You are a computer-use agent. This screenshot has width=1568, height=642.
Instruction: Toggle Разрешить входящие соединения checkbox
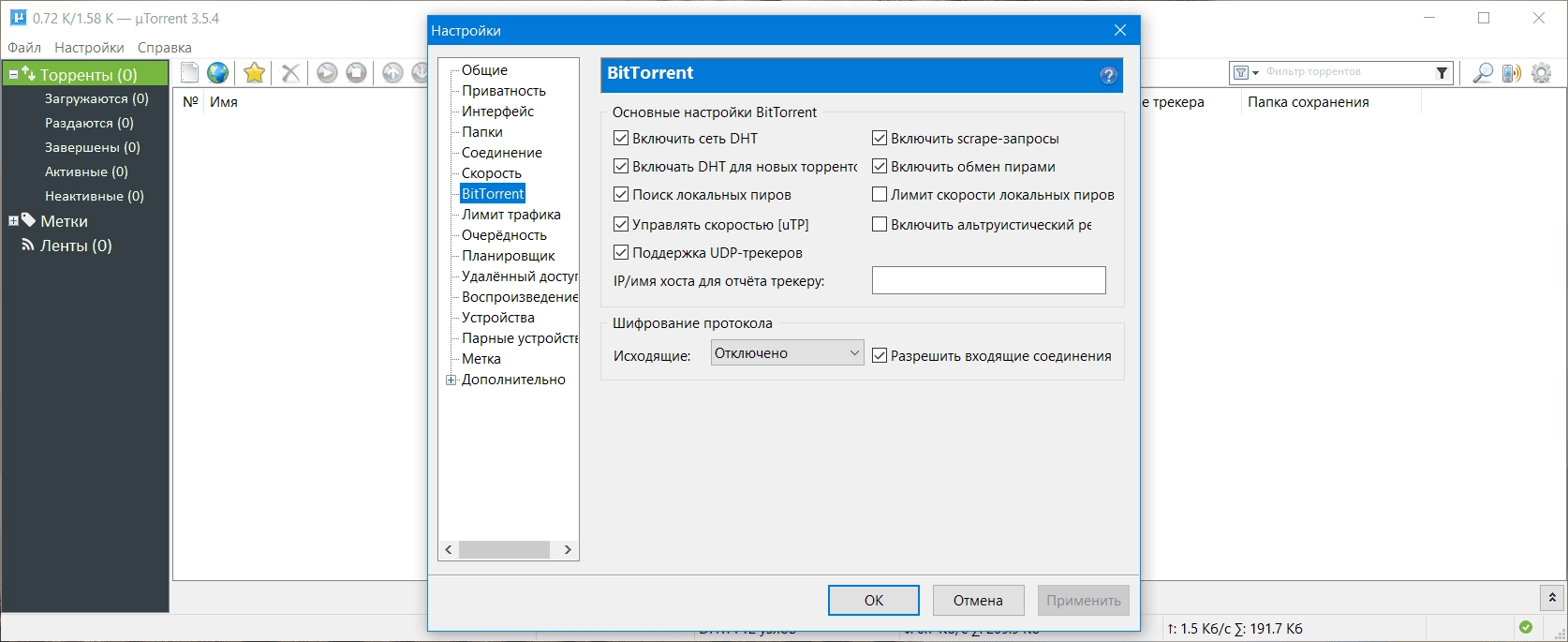pos(880,355)
